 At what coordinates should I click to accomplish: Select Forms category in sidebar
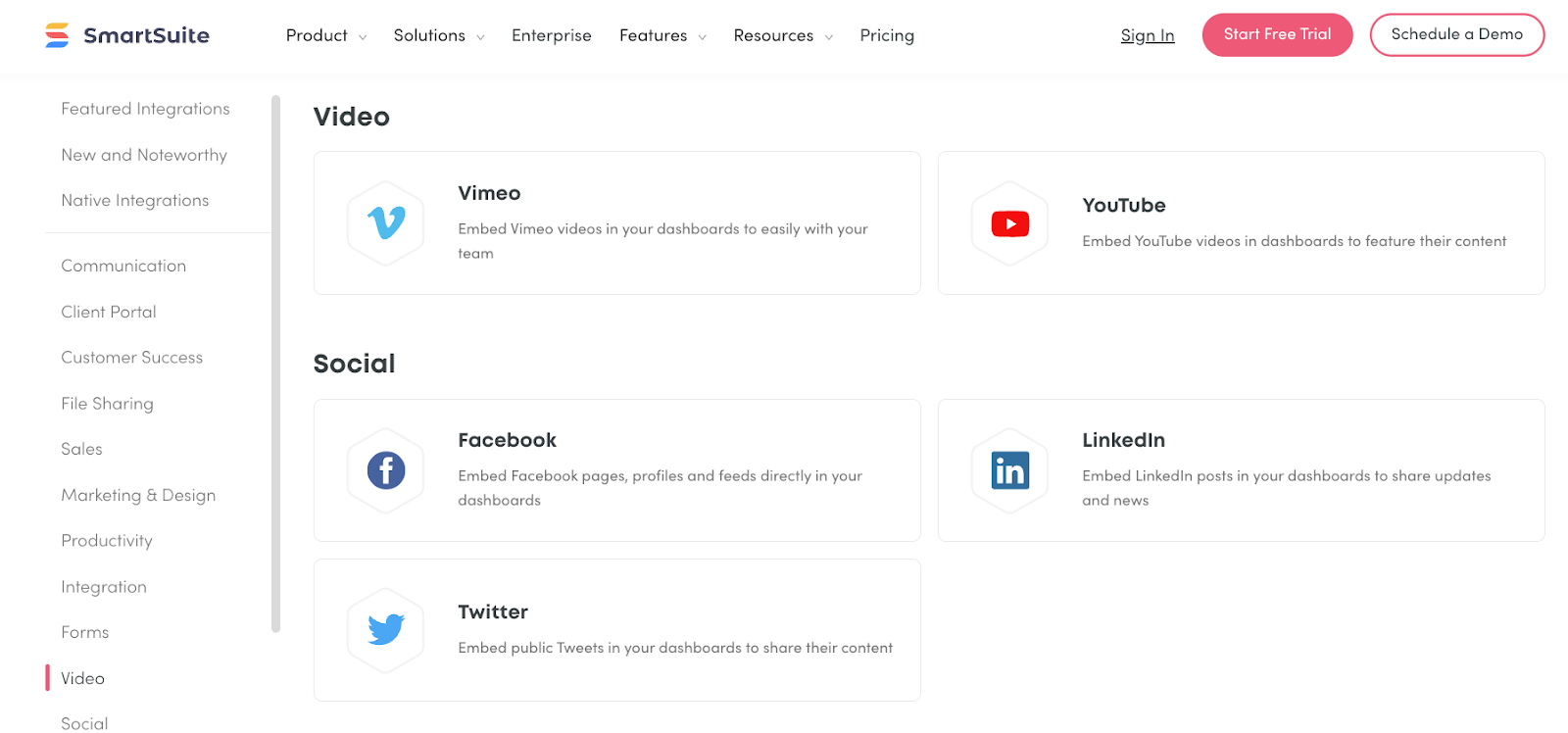[x=85, y=632]
